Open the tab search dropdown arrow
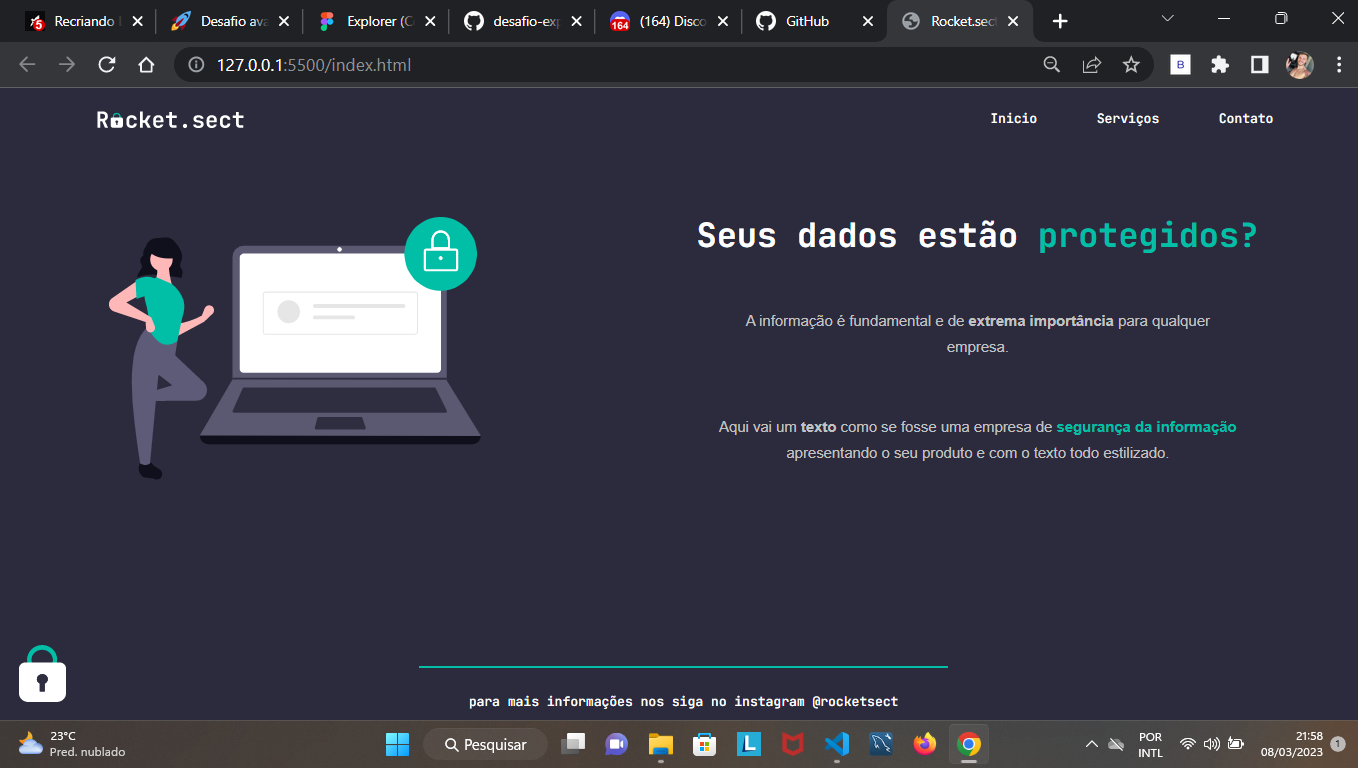 pyautogui.click(x=1168, y=18)
